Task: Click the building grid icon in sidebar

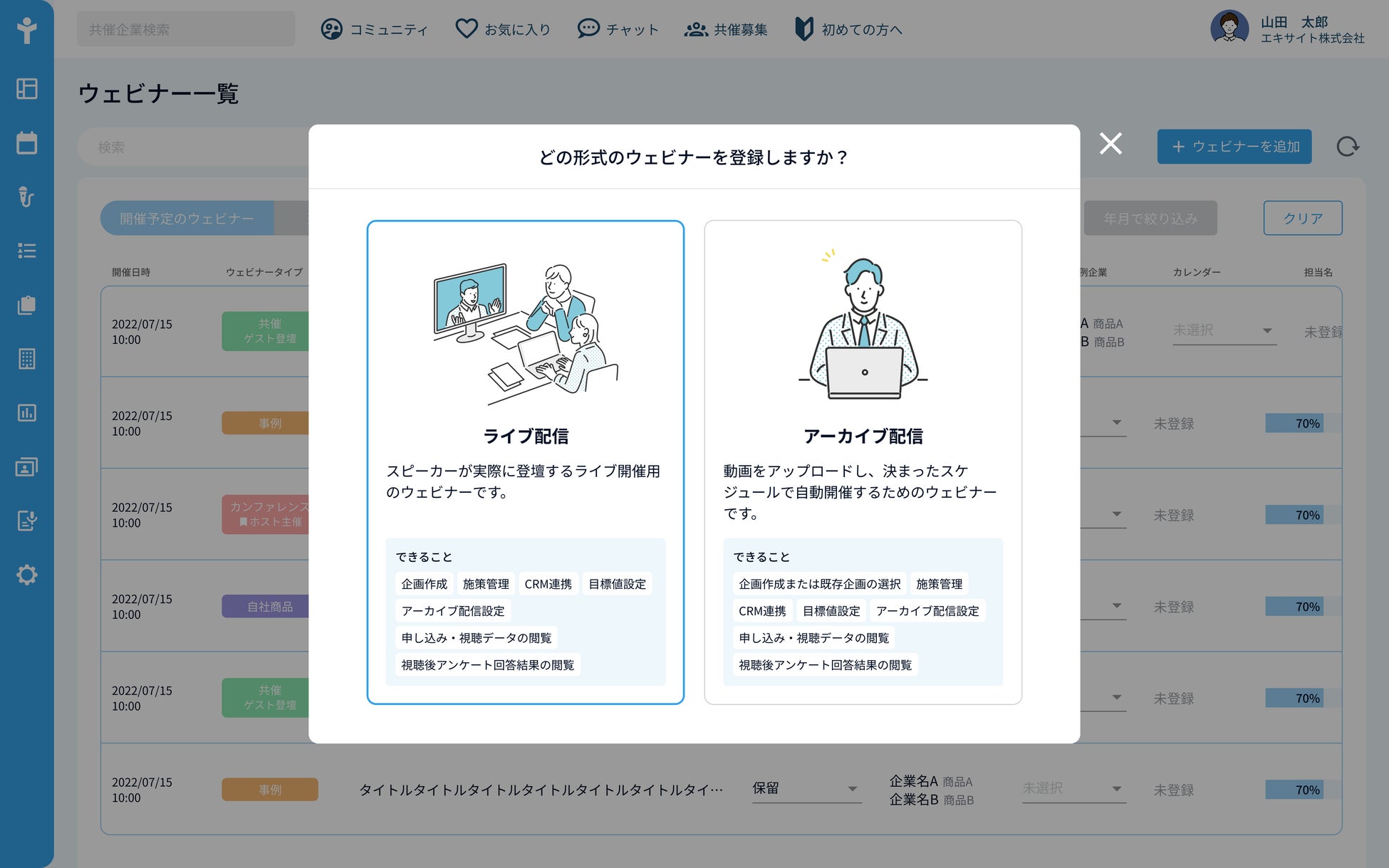Action: (27, 359)
